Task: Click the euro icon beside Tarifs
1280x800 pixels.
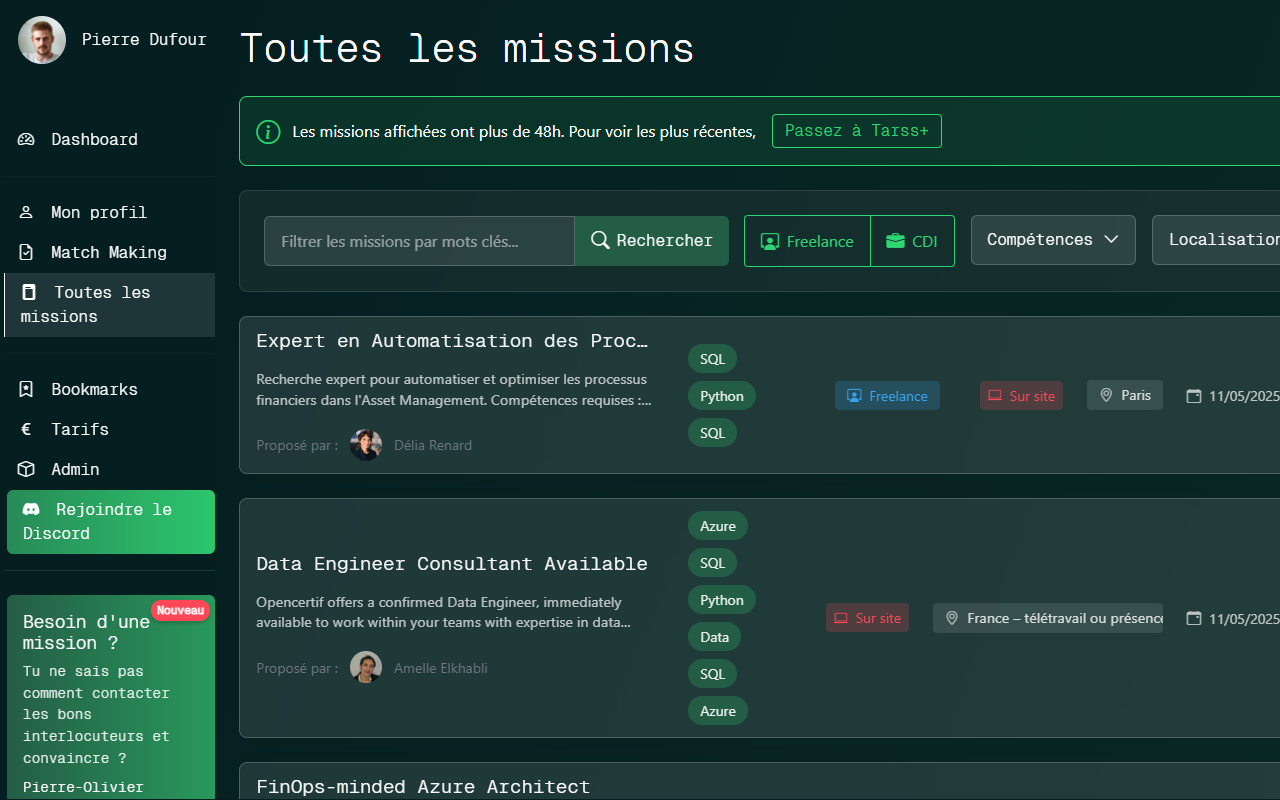Action: [27, 429]
